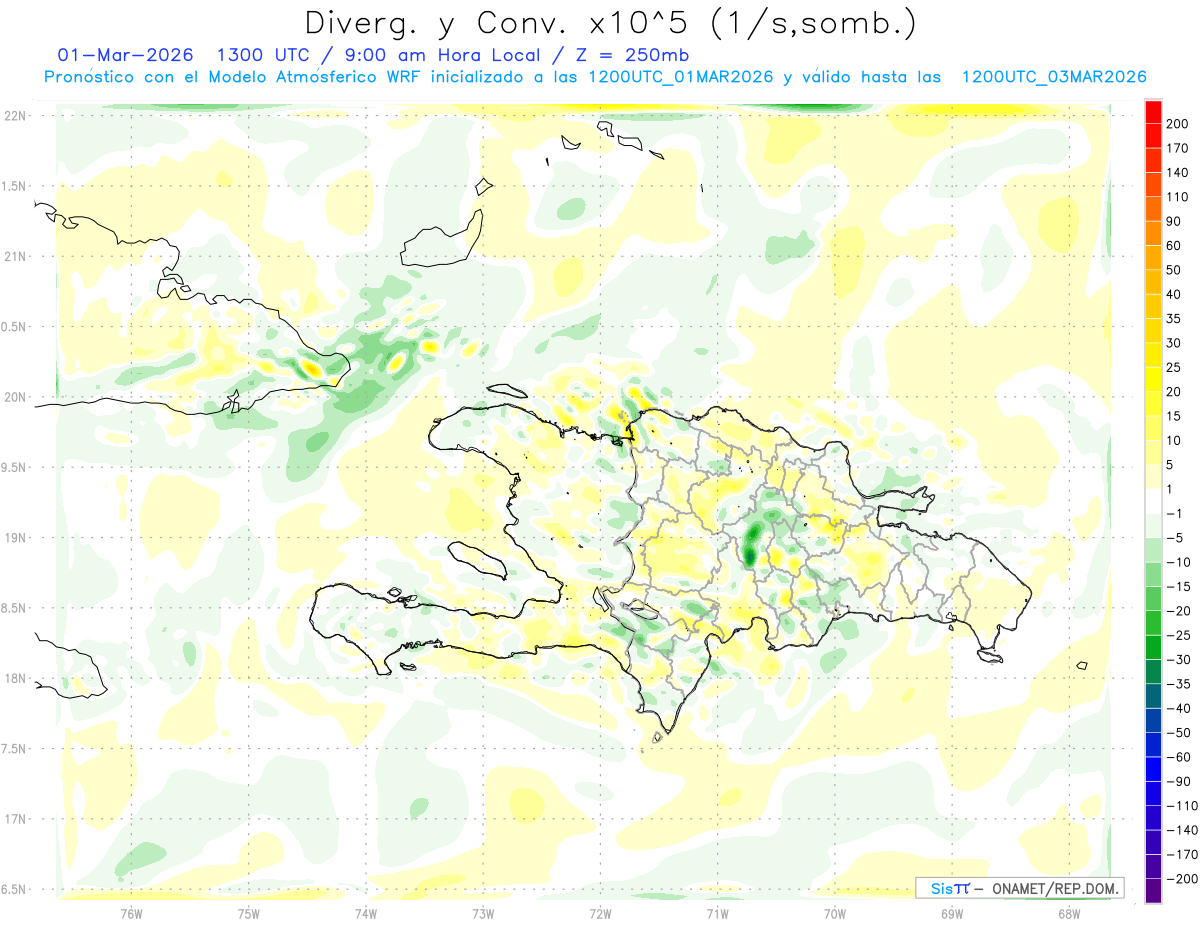The width and height of the screenshot is (1200, 927).
Task: Click the '25' color bar label
Action: [x=1174, y=367]
